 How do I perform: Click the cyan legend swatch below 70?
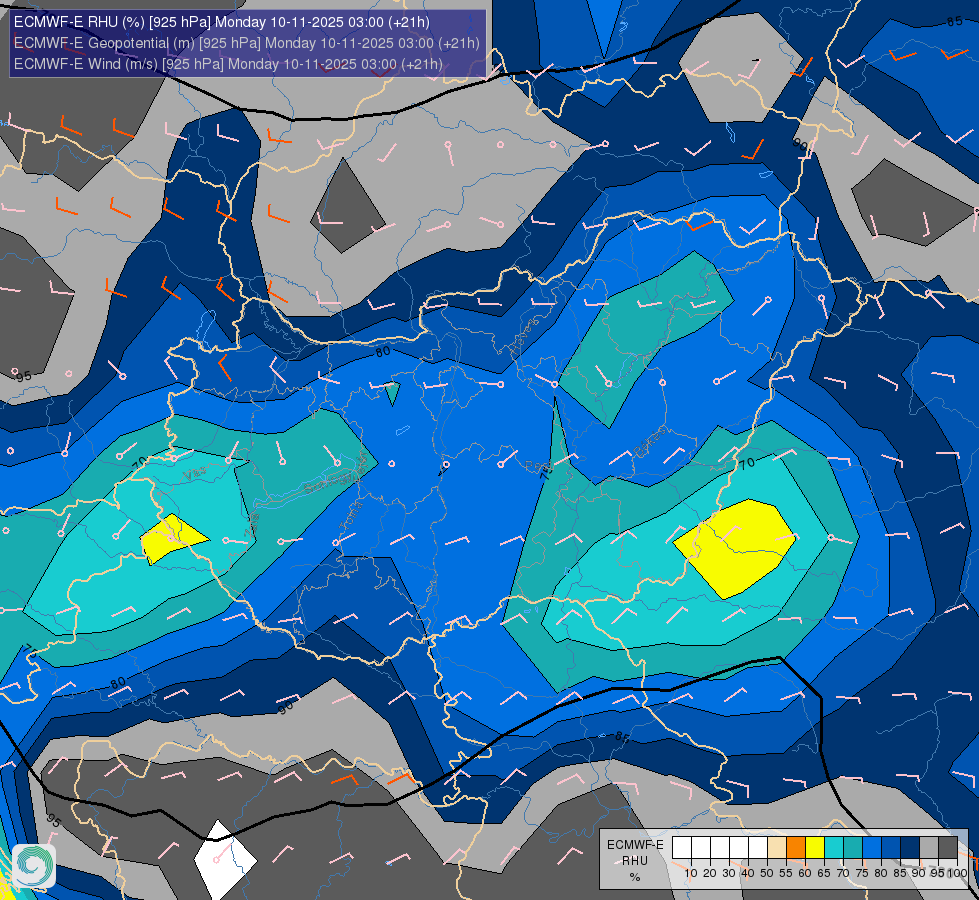coord(834,848)
